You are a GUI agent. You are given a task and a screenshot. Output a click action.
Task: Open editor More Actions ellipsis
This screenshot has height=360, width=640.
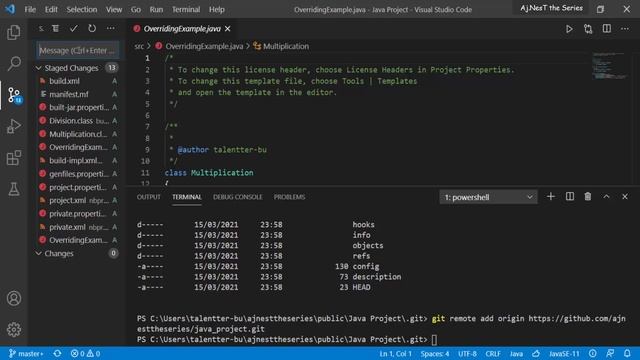tap(625, 29)
